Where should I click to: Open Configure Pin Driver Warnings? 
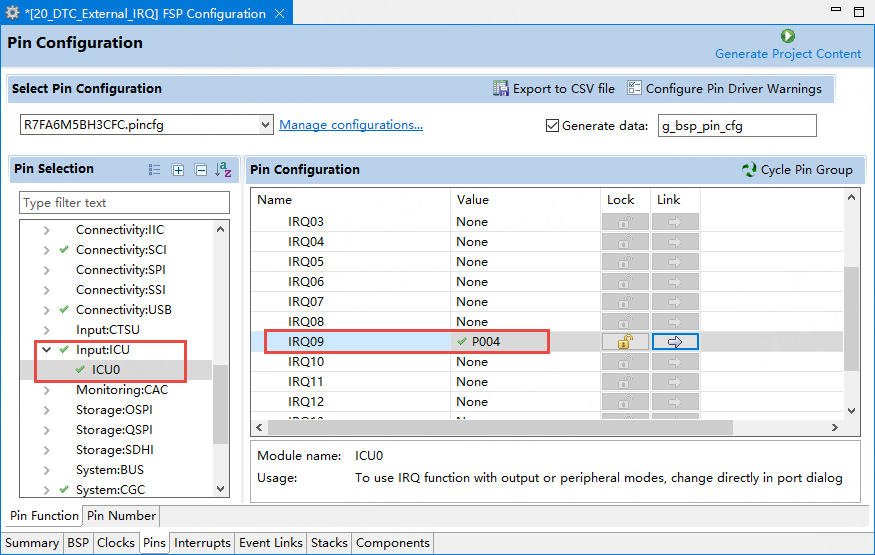pos(724,88)
